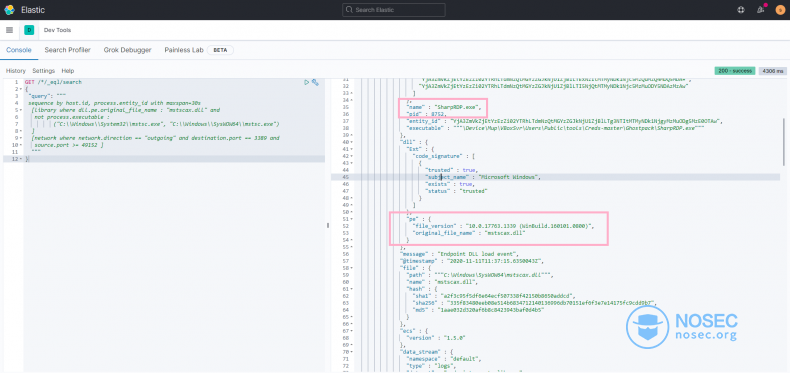This screenshot has width=790, height=373.
Task: Switch to the Search Profiler tab
Action: (x=68, y=50)
